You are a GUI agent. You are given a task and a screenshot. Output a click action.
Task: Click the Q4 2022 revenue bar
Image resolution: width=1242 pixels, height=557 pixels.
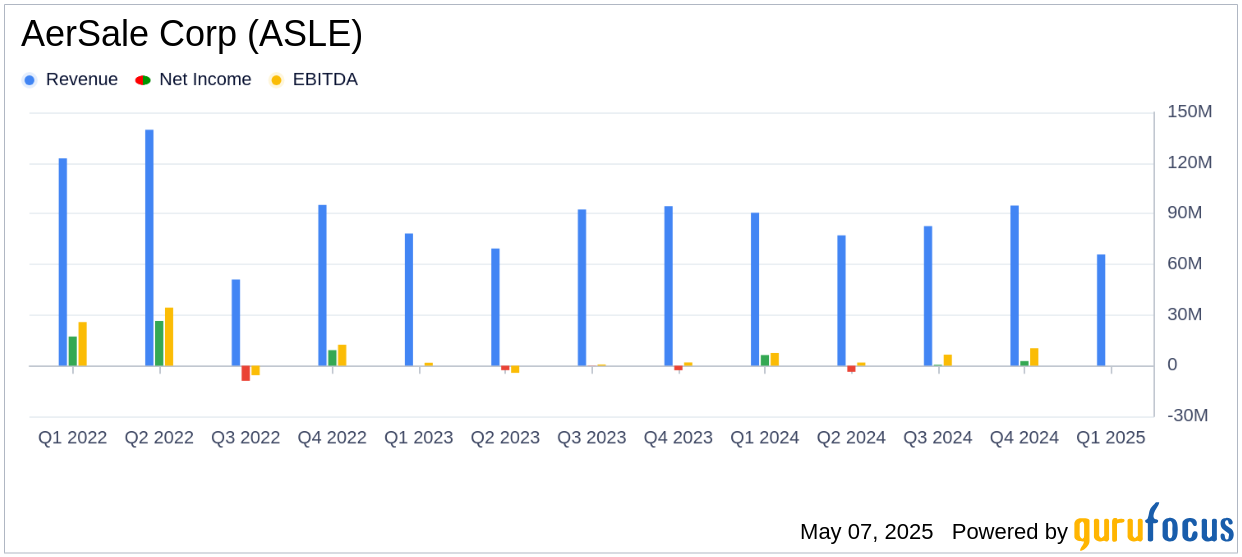[322, 286]
